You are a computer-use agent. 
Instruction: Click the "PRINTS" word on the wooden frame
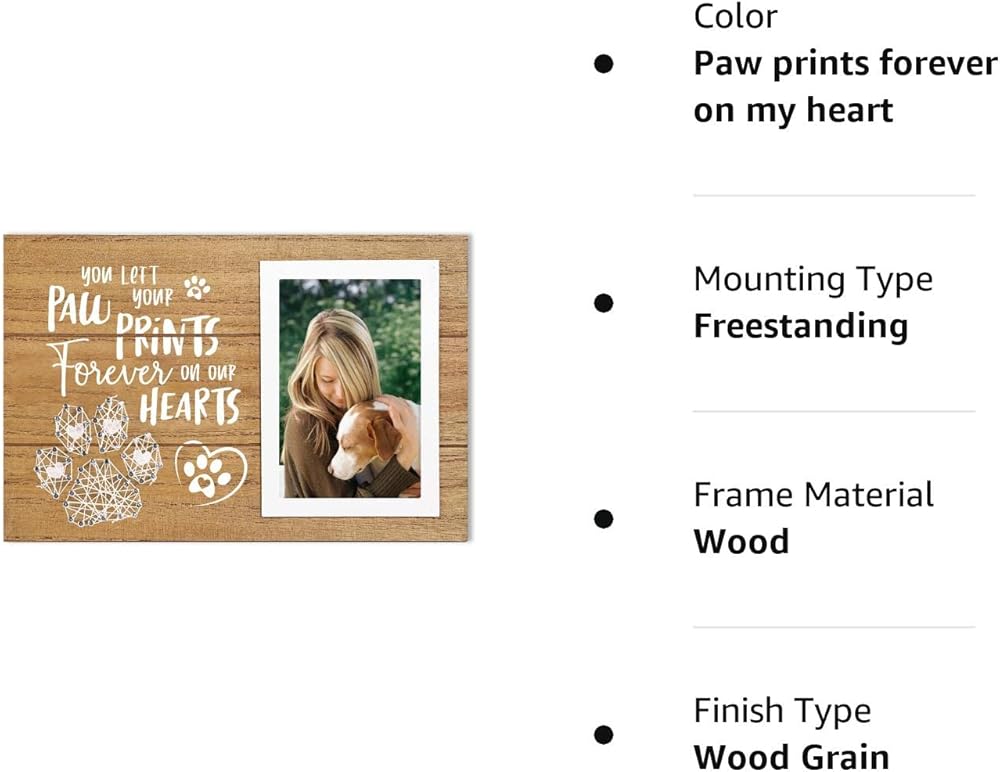(x=167, y=336)
